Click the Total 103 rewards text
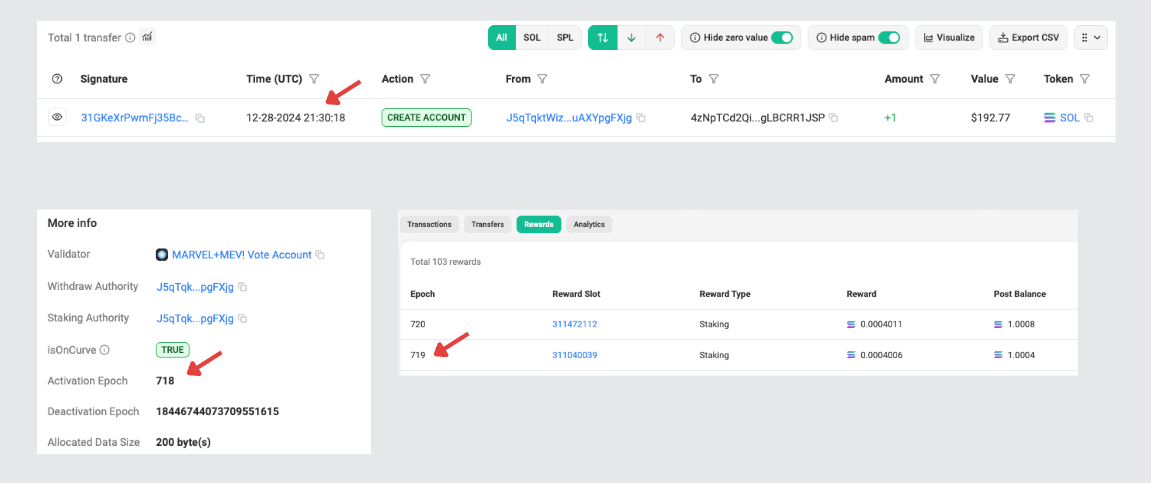The image size is (1151, 483). click(x=446, y=262)
